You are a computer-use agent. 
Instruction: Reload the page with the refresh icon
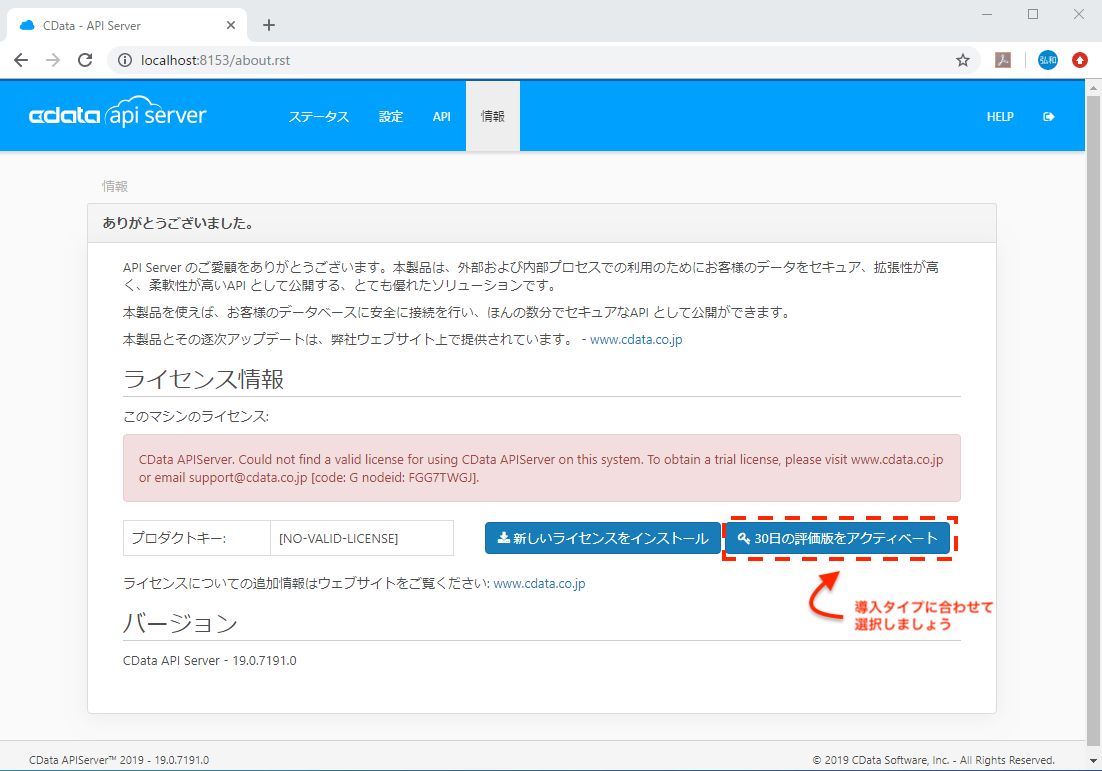point(85,60)
